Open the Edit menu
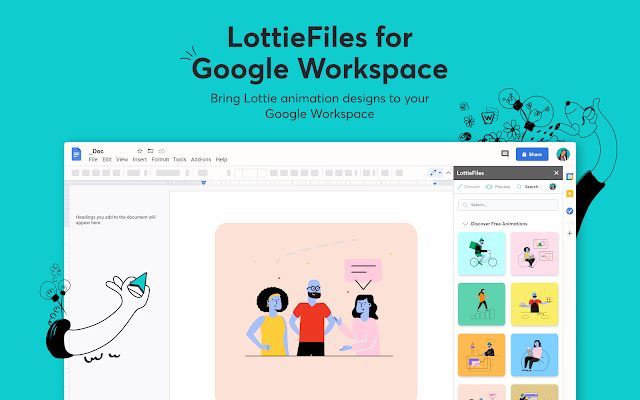 (x=107, y=160)
